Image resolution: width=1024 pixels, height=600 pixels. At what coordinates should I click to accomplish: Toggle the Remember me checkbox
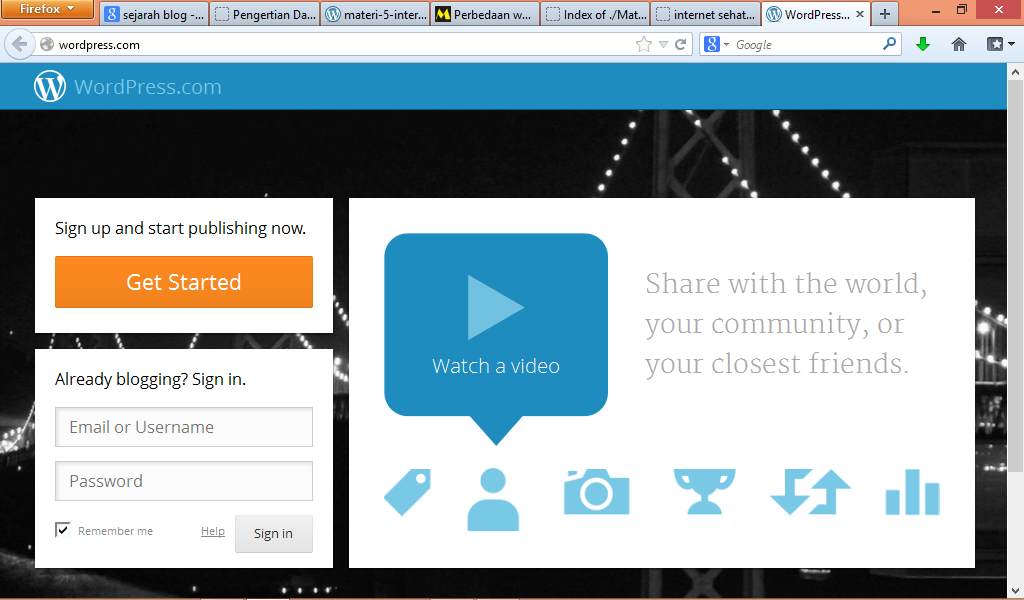(63, 529)
